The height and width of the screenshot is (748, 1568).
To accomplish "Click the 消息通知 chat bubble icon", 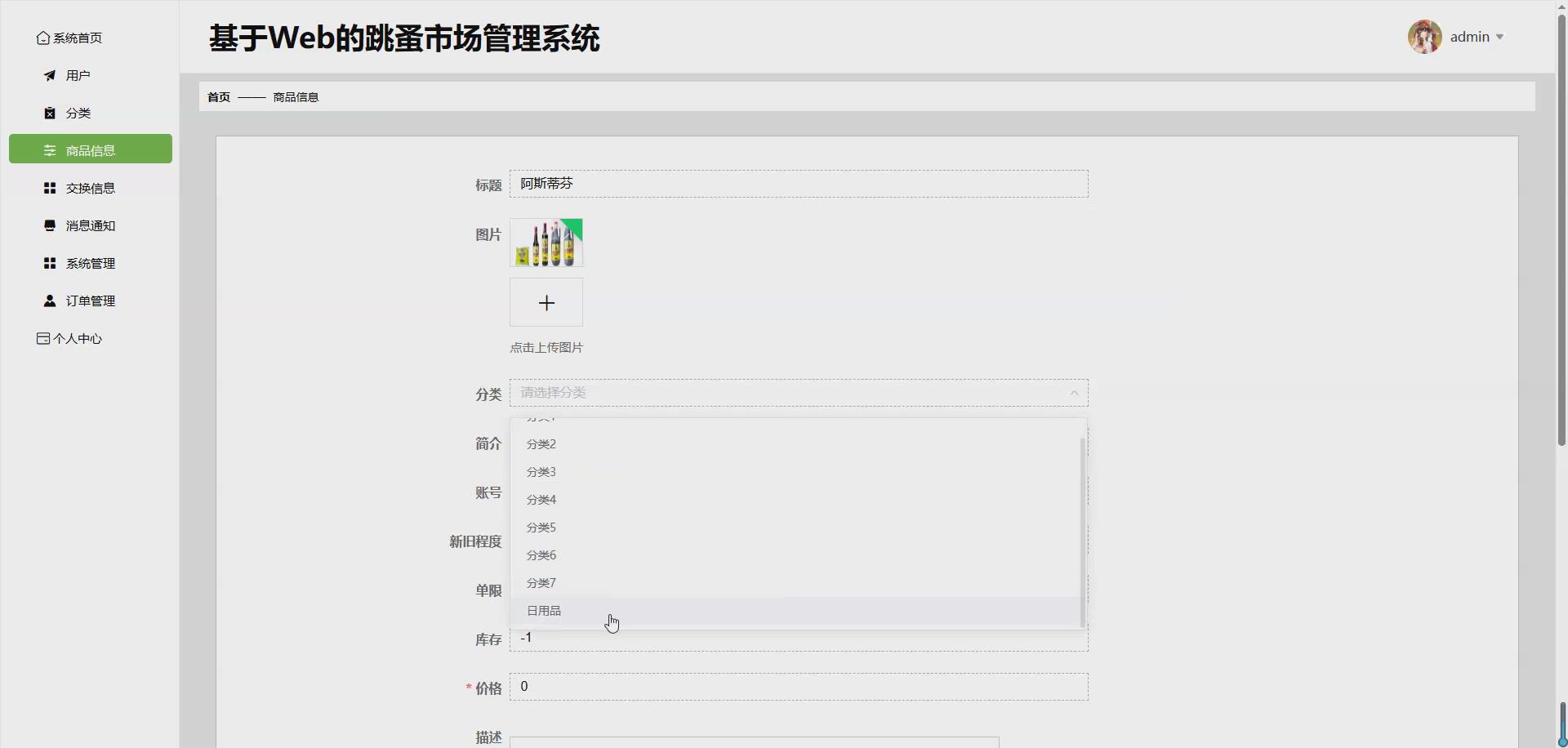I will [x=49, y=225].
